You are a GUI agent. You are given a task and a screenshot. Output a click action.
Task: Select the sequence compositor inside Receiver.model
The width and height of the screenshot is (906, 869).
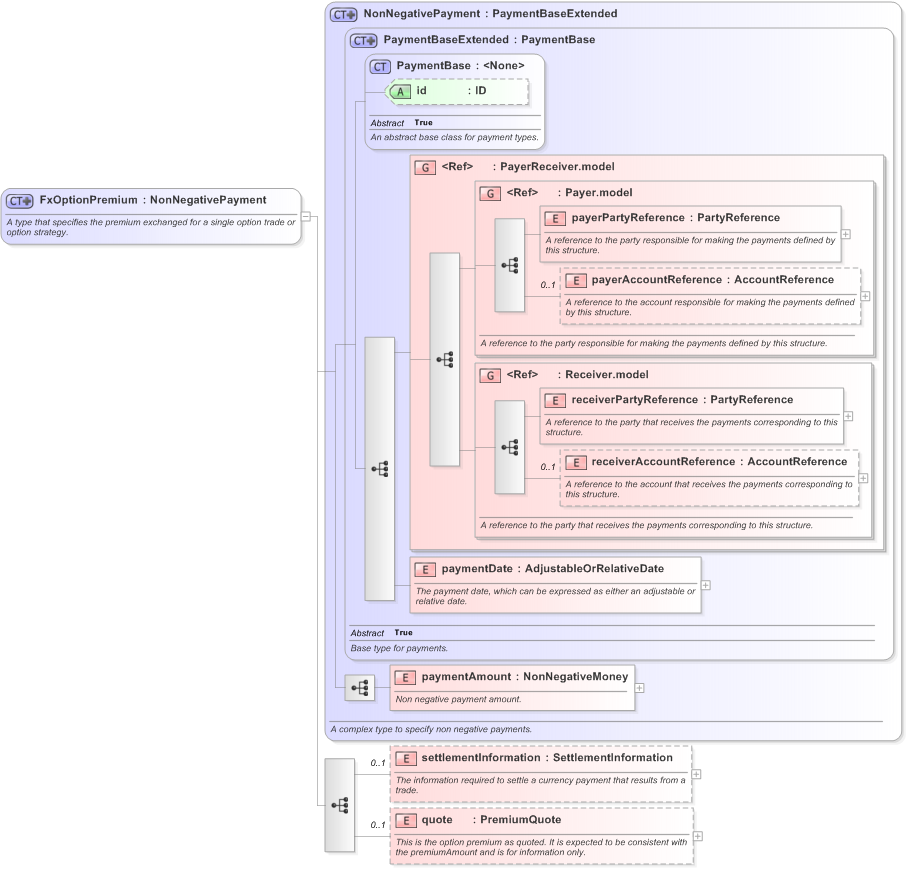tap(510, 447)
